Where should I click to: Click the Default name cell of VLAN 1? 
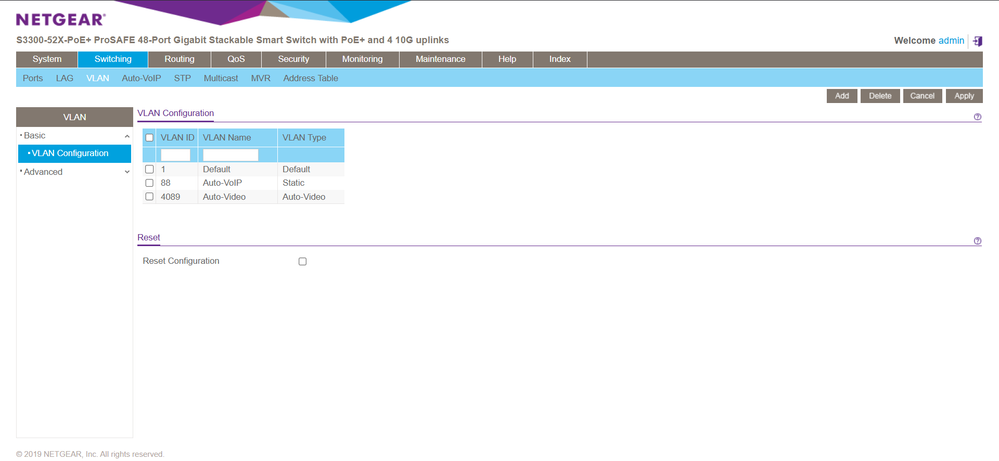pos(217,169)
